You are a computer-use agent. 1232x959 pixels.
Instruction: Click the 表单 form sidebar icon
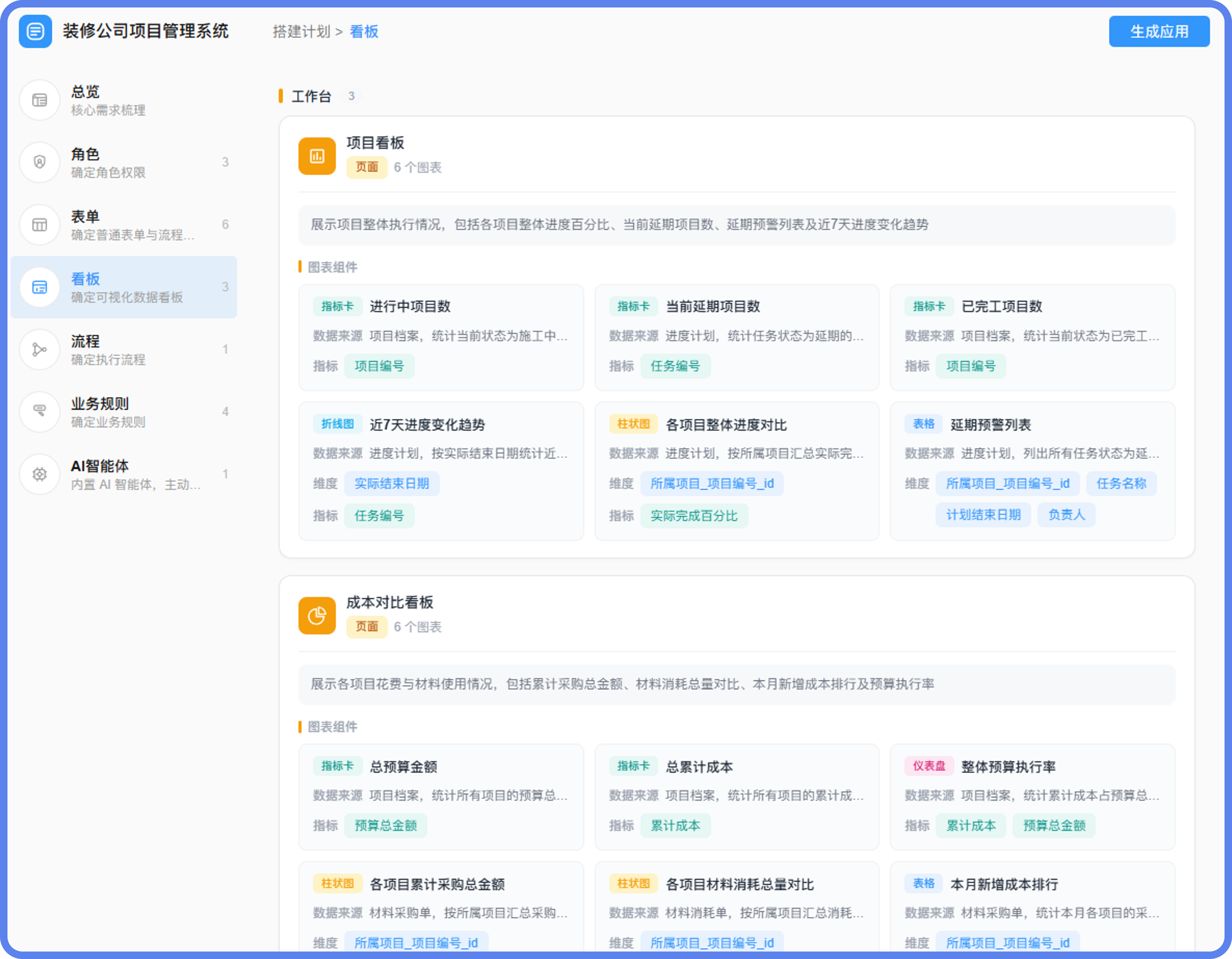tap(40, 225)
